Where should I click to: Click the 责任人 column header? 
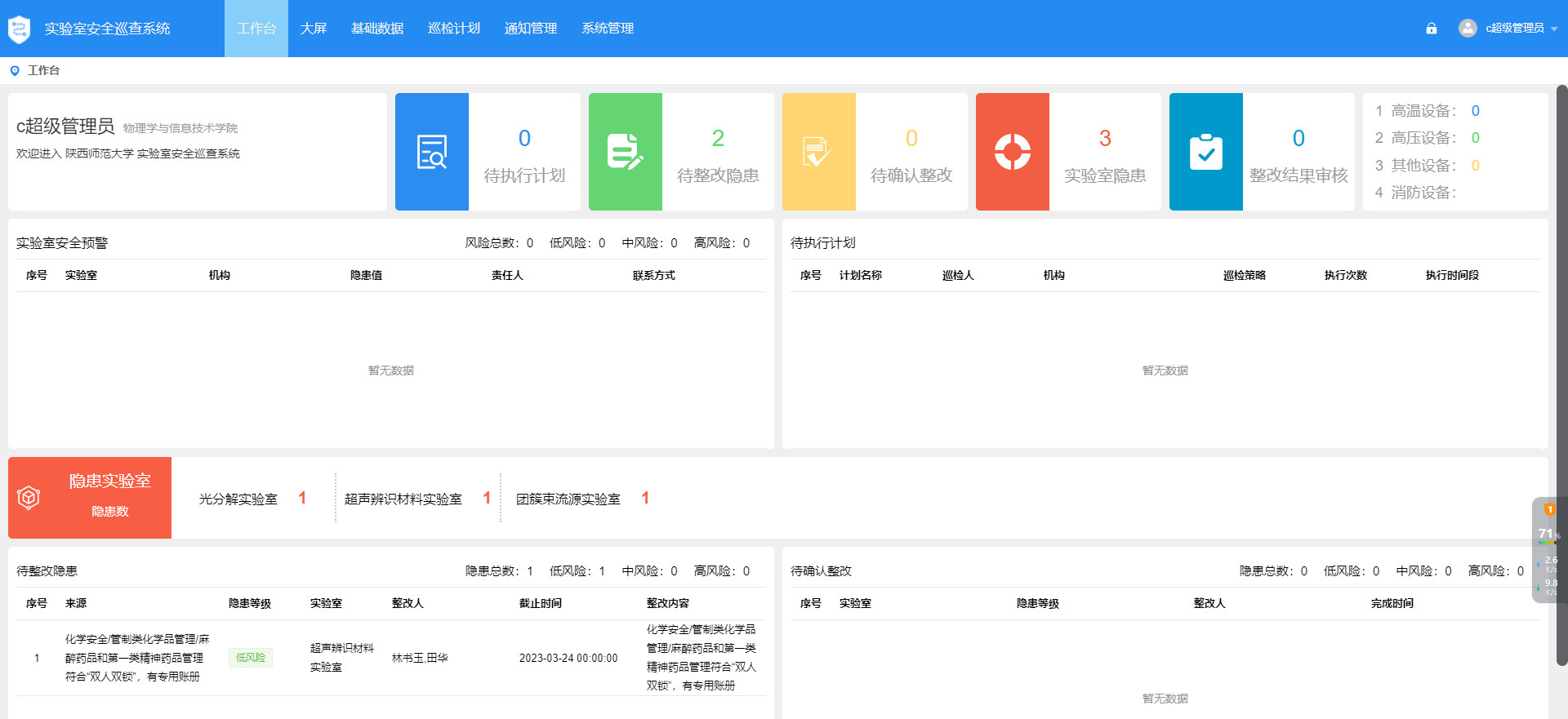pyautogui.click(x=507, y=276)
